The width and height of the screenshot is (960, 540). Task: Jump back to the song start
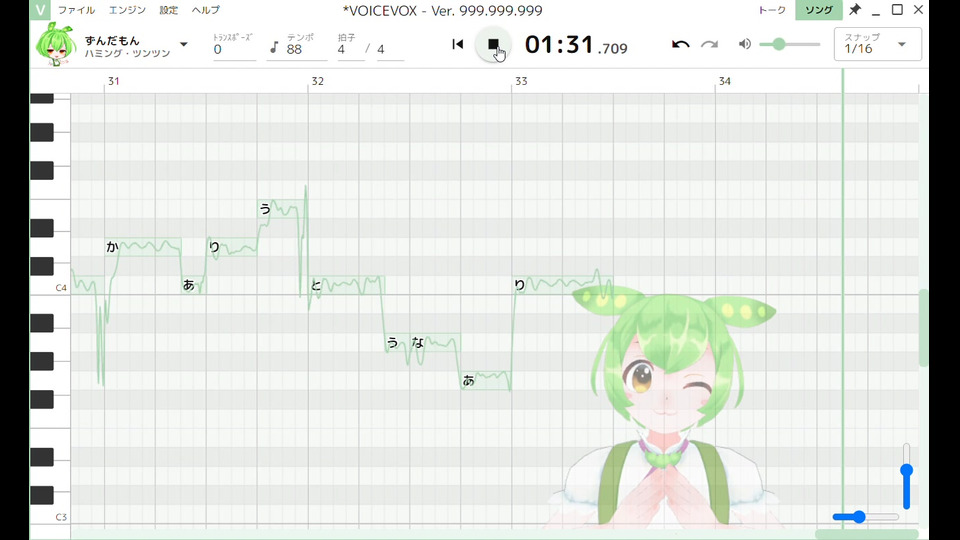457,44
